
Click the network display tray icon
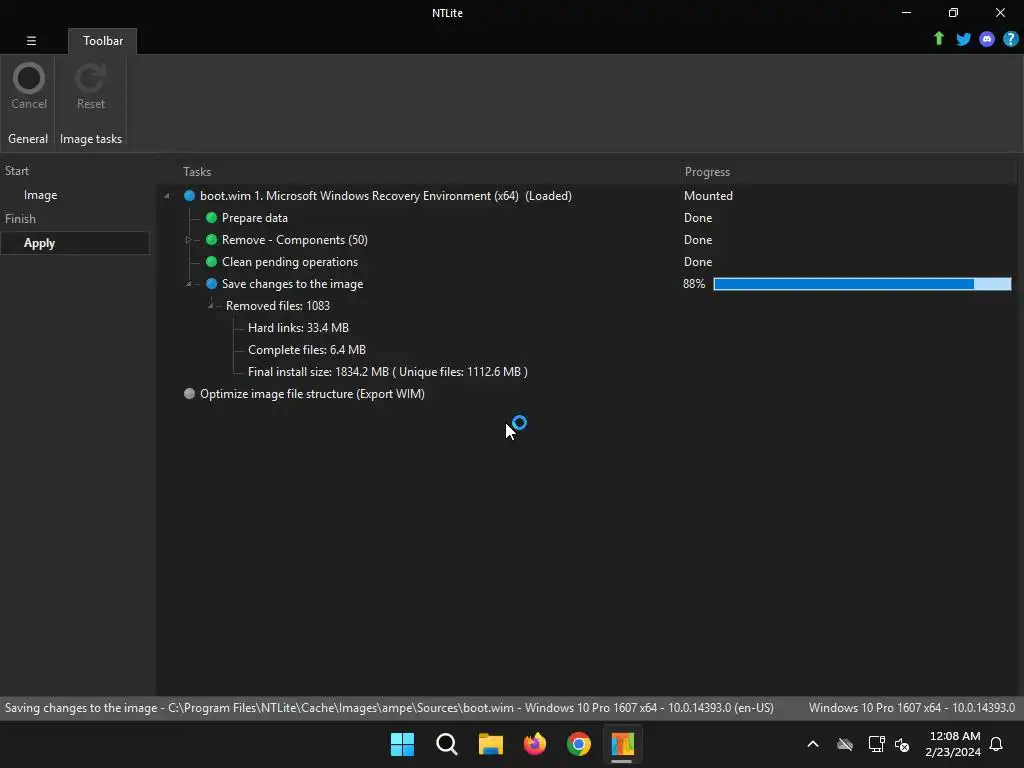[876, 744]
